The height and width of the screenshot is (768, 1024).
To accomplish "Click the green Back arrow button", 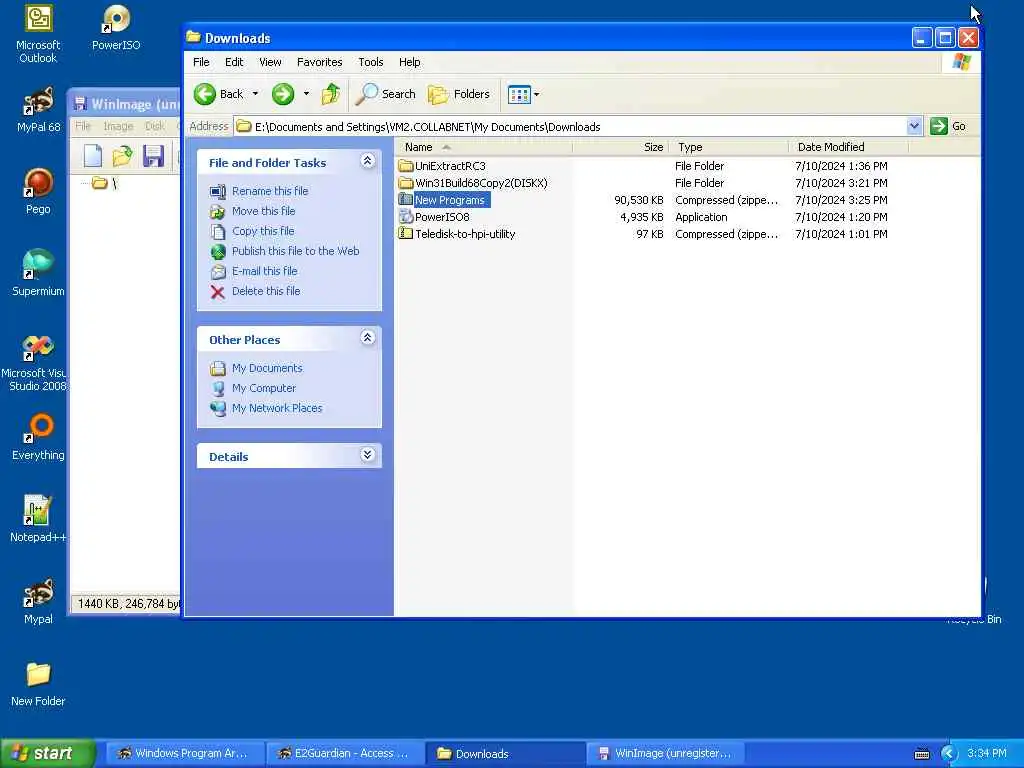I will (x=205, y=94).
